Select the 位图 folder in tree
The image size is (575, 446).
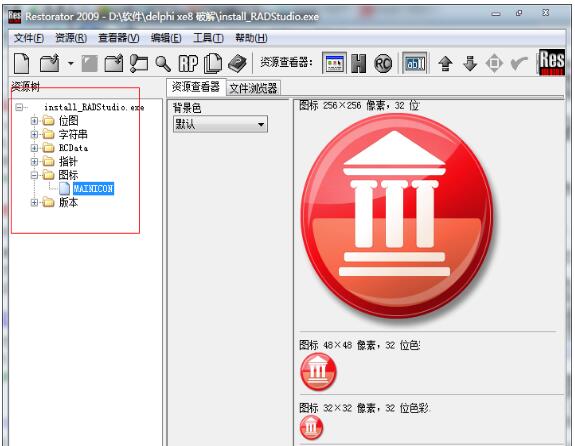click(x=68, y=121)
